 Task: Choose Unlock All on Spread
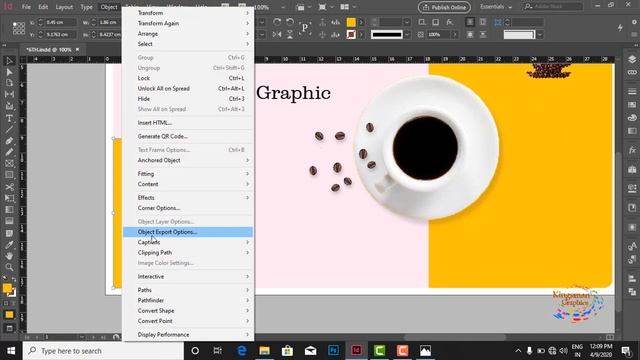[188, 89]
